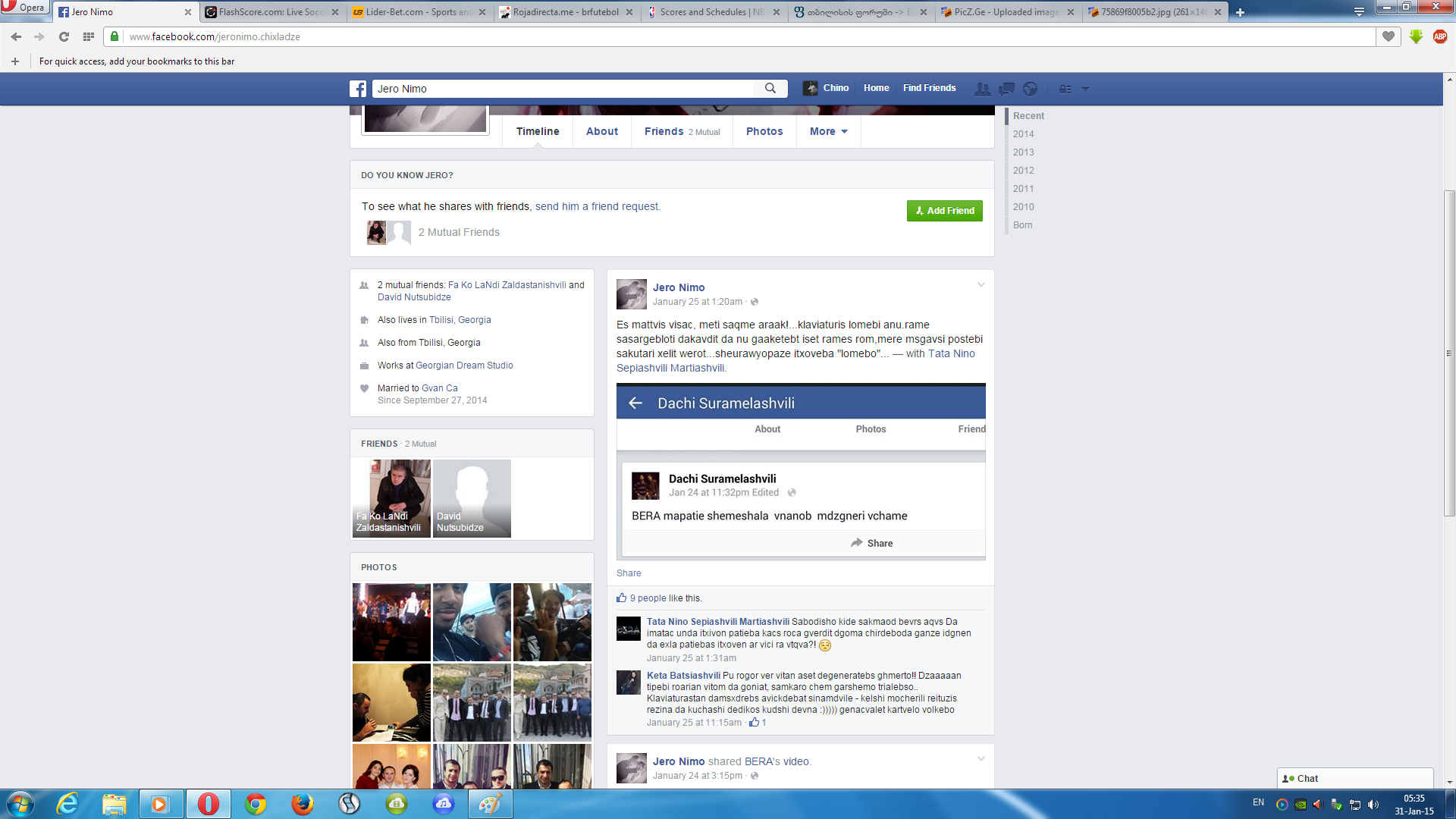Screen dimensions: 1456x819
Task: Open the notifications globe icon
Action: pyautogui.click(x=1030, y=89)
